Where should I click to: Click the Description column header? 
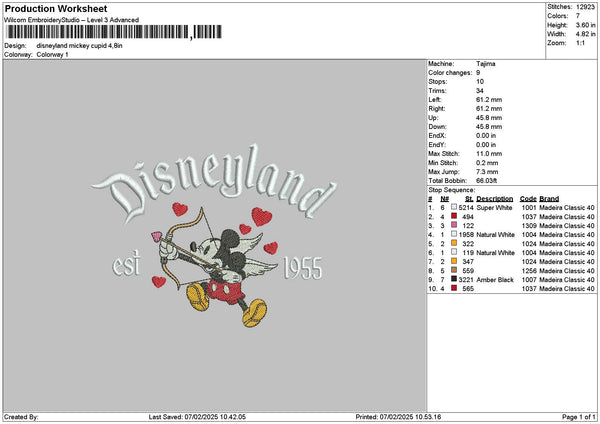[494, 198]
